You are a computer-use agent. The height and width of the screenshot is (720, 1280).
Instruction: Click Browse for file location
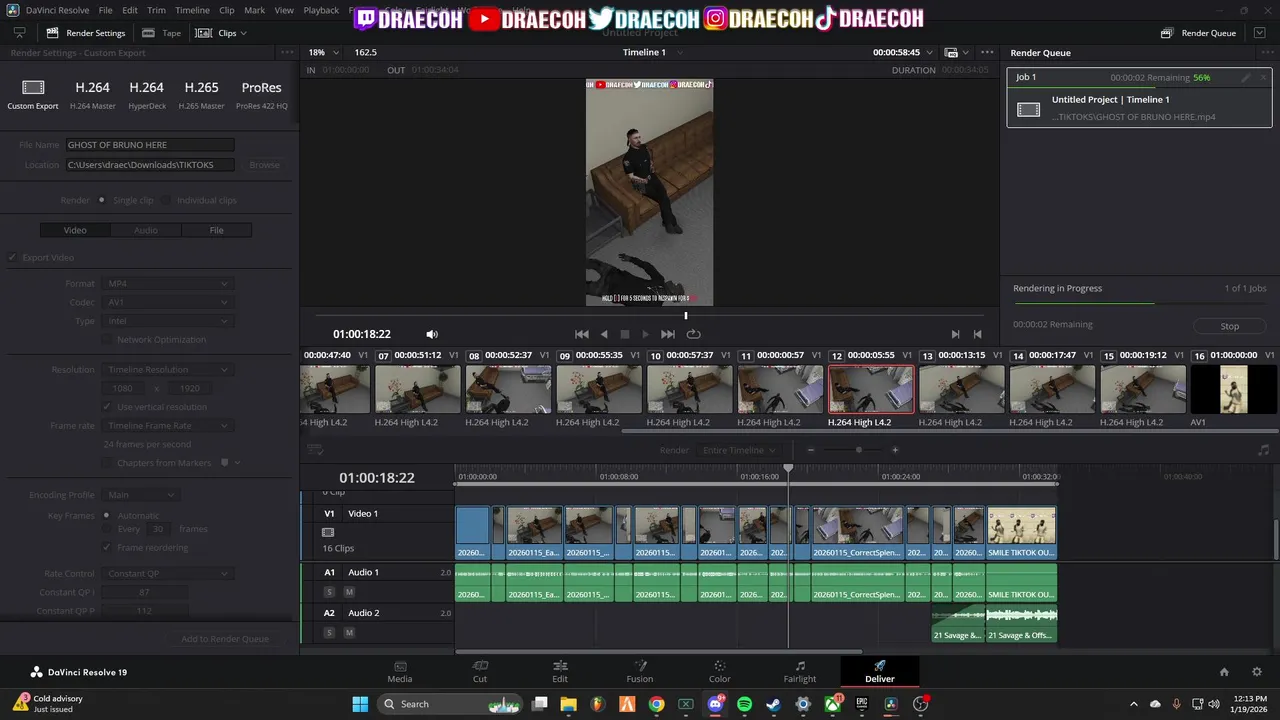click(x=264, y=165)
